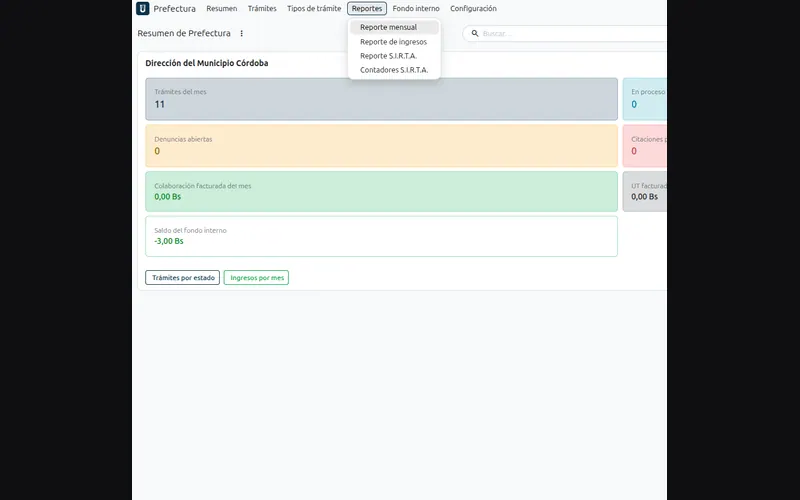Click Dirección del Municipio Córdoba heading
The width and height of the screenshot is (800, 500).
(207, 63)
